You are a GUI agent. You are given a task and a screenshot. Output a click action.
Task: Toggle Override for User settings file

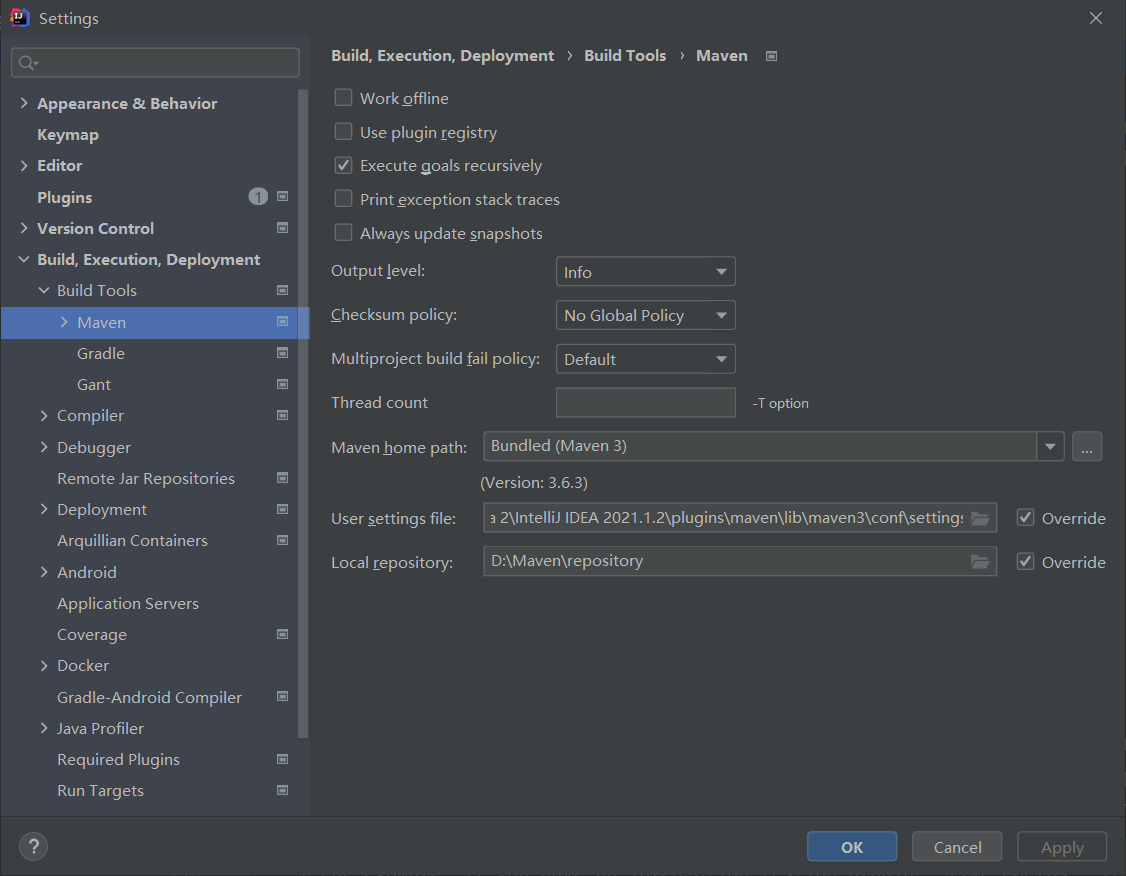click(x=1025, y=518)
